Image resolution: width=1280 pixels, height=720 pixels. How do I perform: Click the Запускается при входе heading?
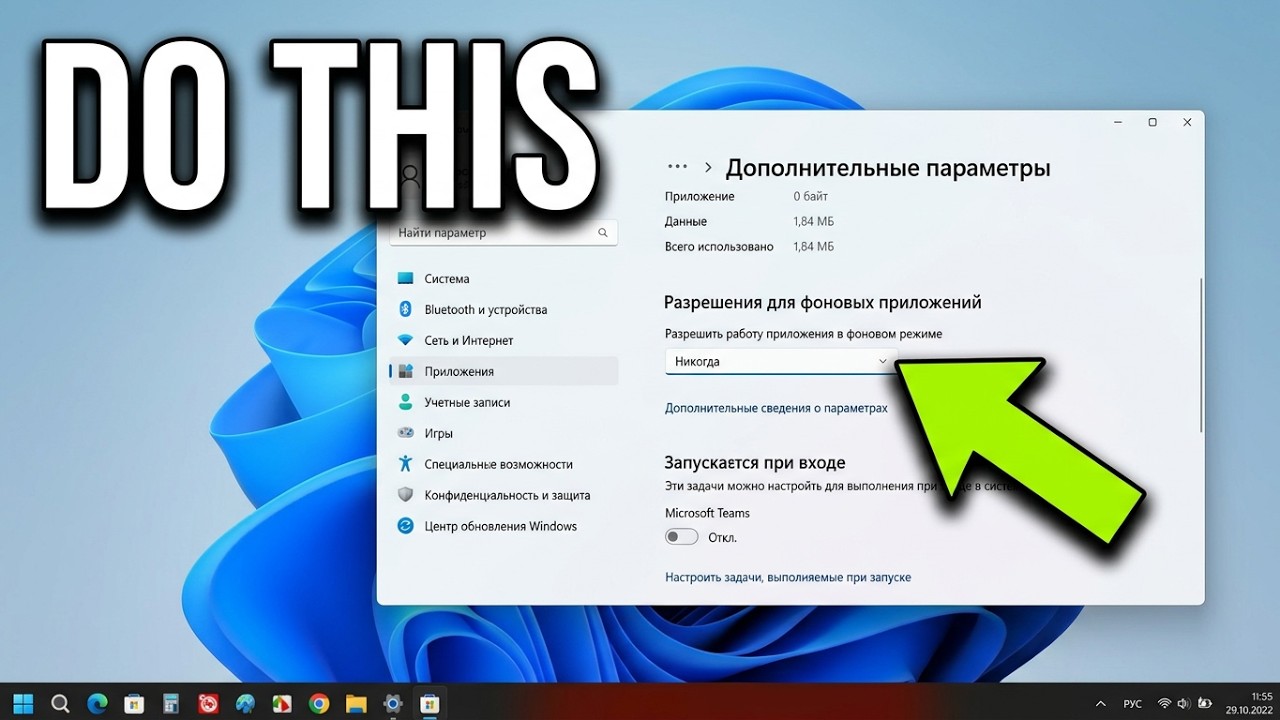point(755,463)
